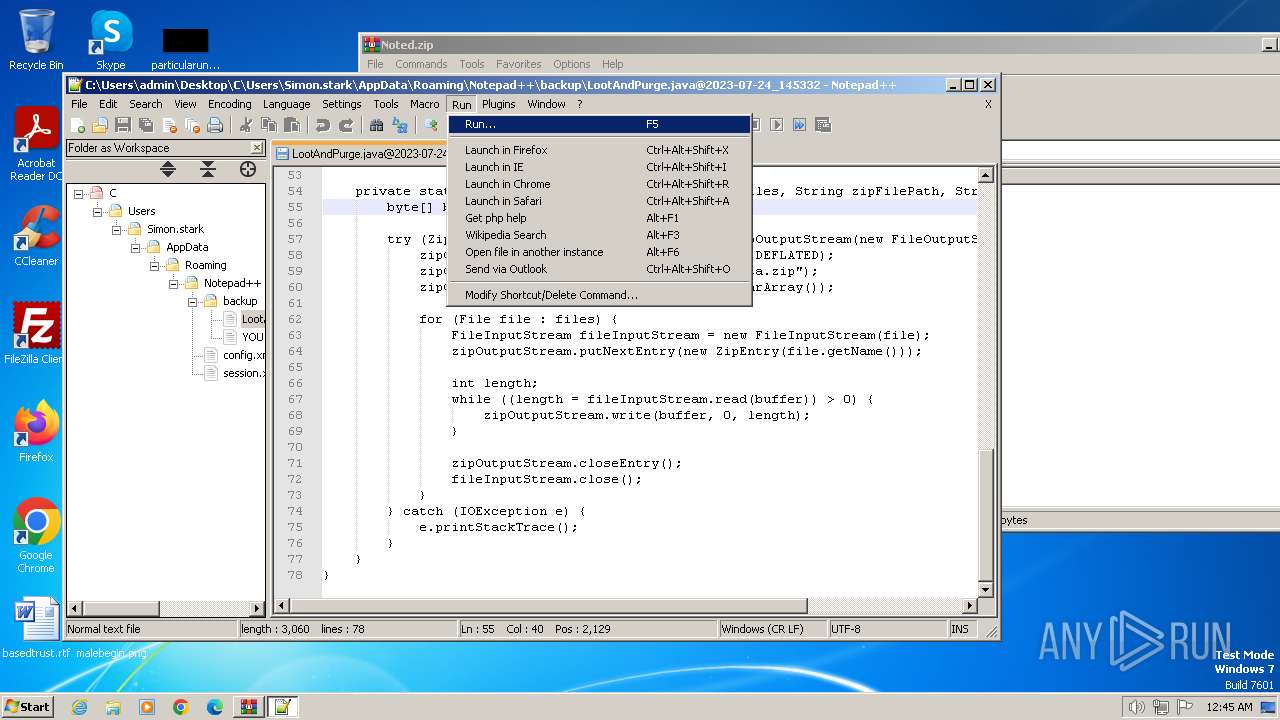Open the Plugins menu
This screenshot has width=1280, height=720.
click(x=498, y=104)
